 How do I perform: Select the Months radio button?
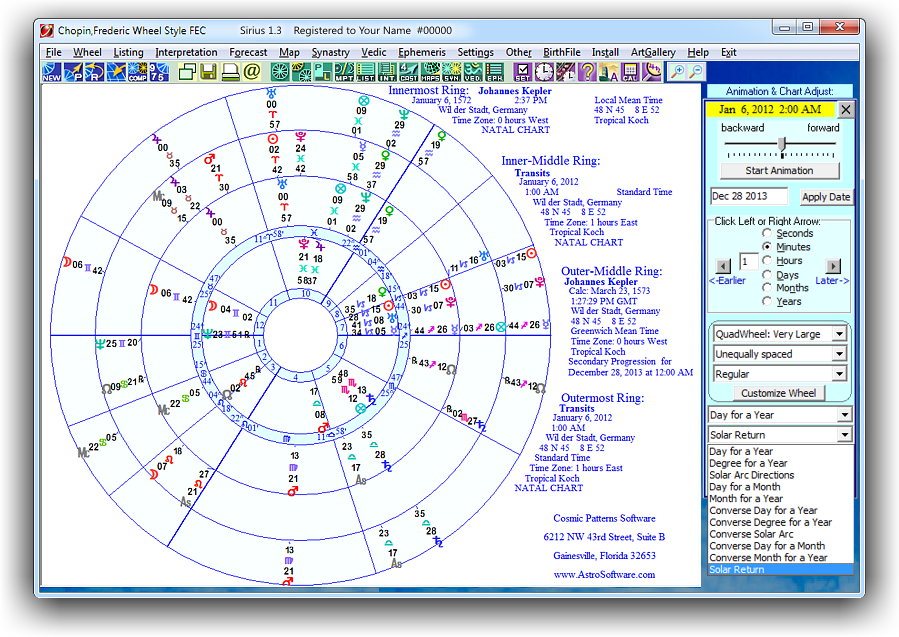(x=767, y=288)
